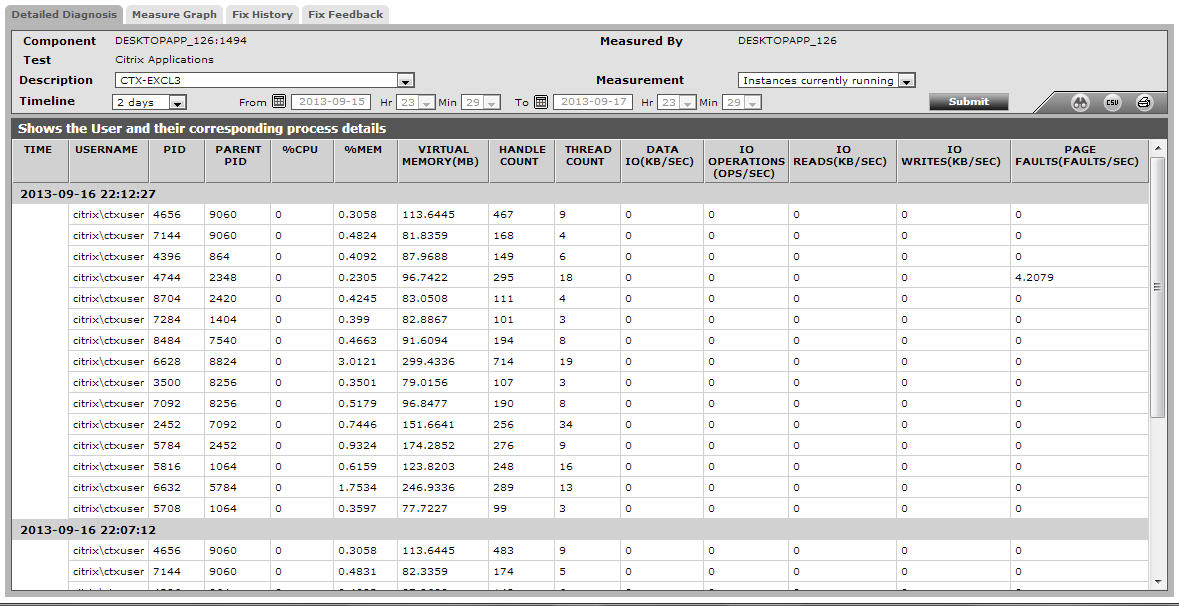Click the binoculars search icon
The height and width of the screenshot is (606, 1179).
1080,103
